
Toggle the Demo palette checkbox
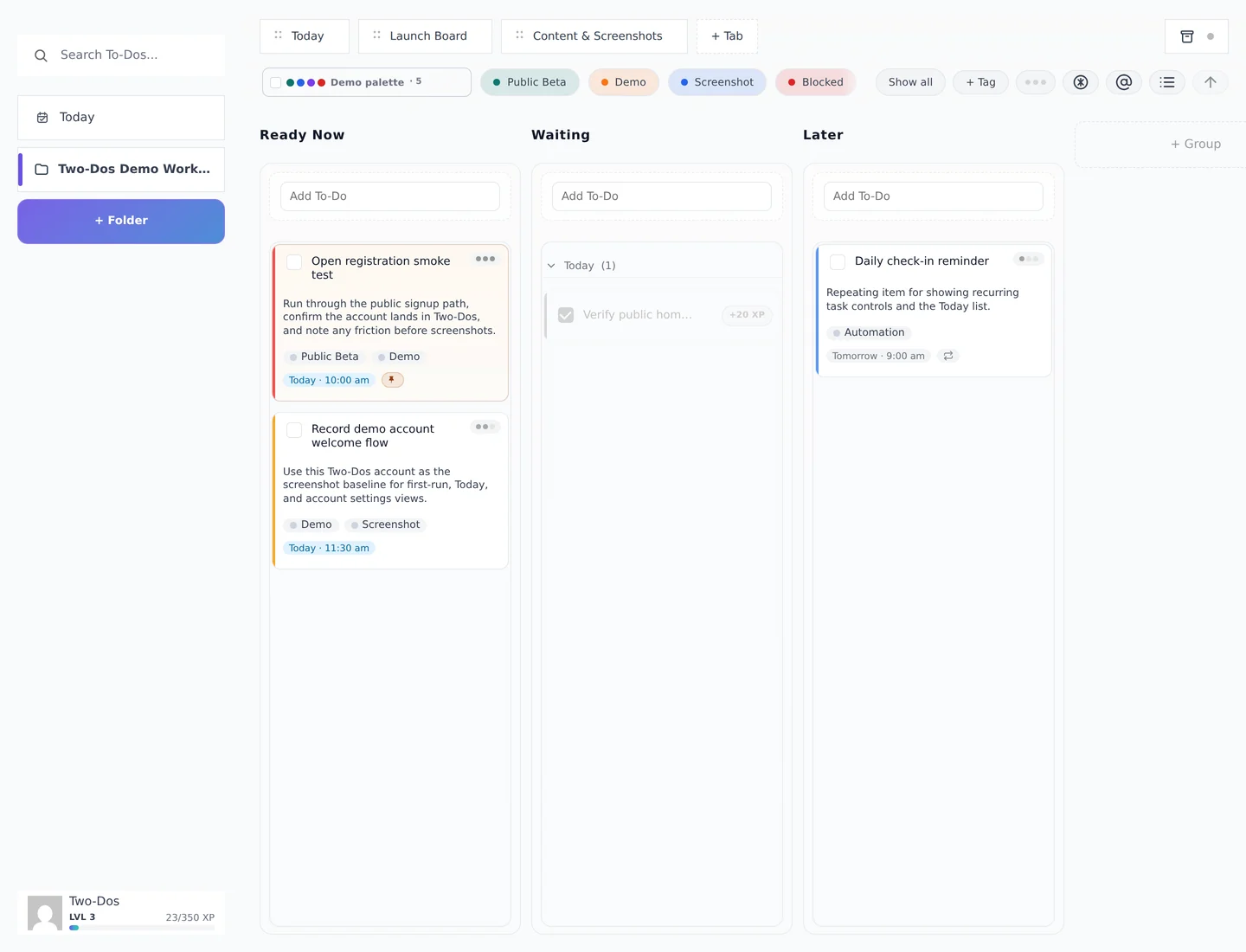[275, 83]
